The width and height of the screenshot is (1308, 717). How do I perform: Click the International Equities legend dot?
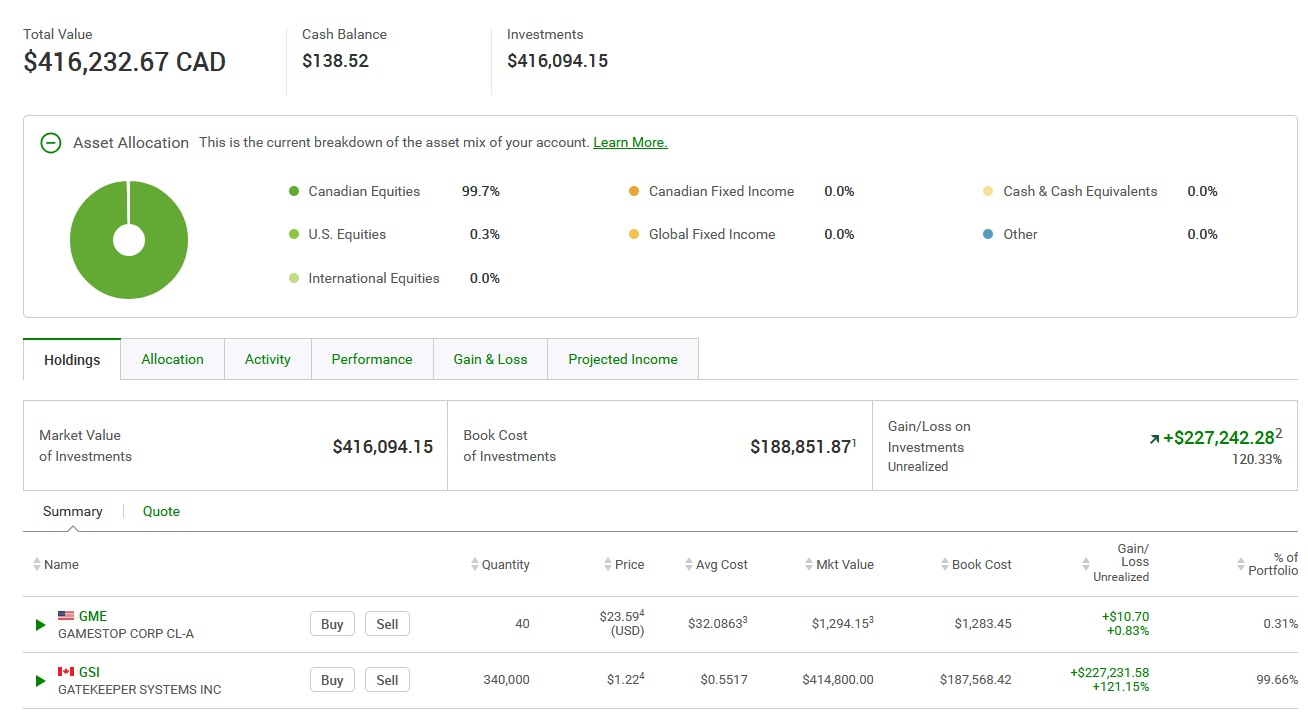pyautogui.click(x=294, y=279)
